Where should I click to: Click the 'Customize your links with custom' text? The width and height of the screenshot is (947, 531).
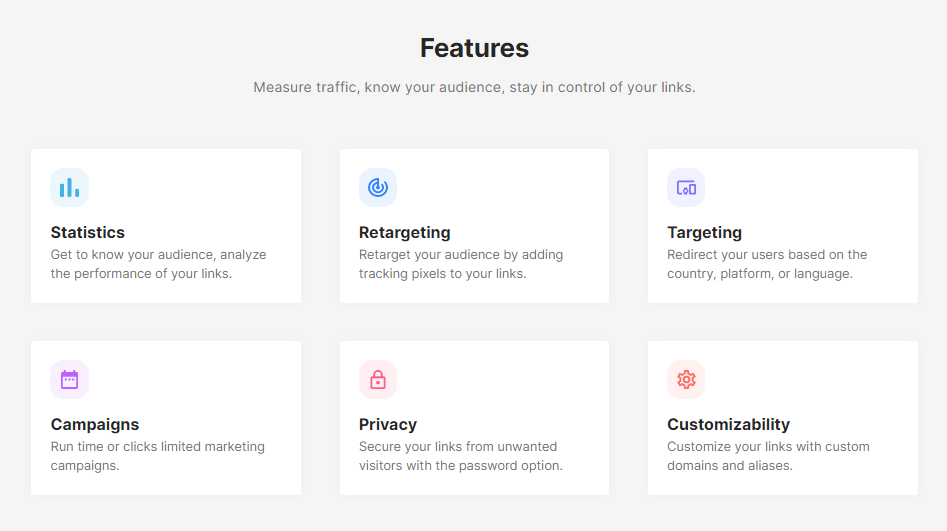[x=768, y=456]
